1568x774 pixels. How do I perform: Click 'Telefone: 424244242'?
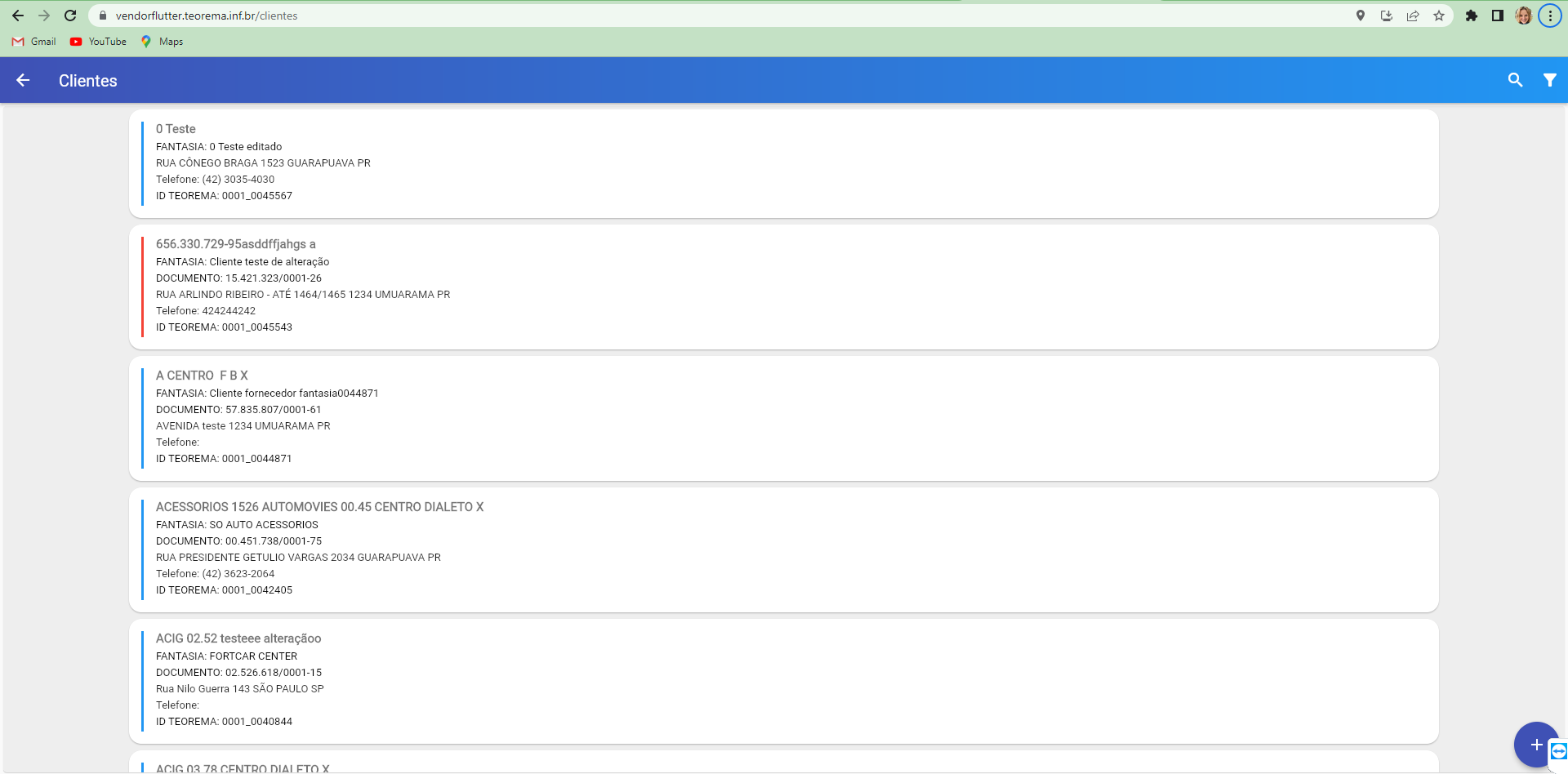[x=206, y=311]
